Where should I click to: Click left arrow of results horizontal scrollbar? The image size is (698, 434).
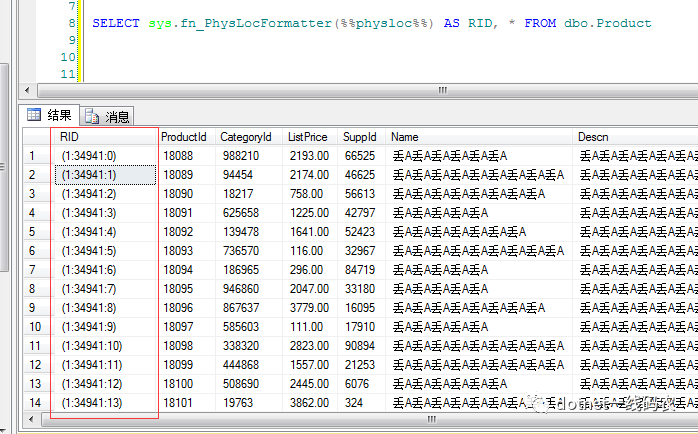tap(31, 419)
